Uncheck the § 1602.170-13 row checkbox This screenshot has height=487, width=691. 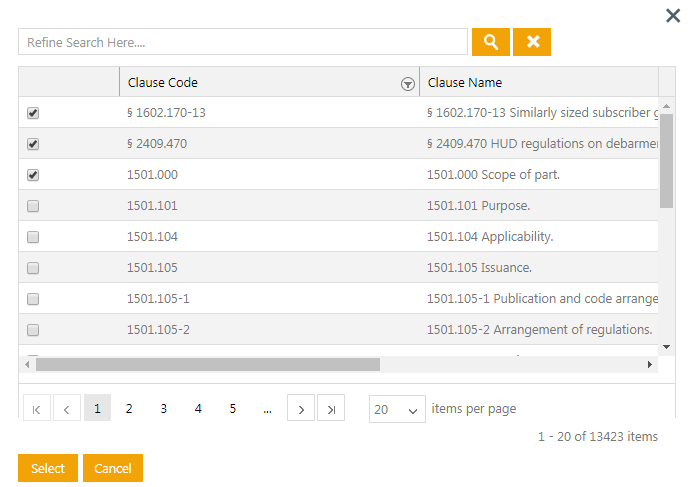click(33, 113)
